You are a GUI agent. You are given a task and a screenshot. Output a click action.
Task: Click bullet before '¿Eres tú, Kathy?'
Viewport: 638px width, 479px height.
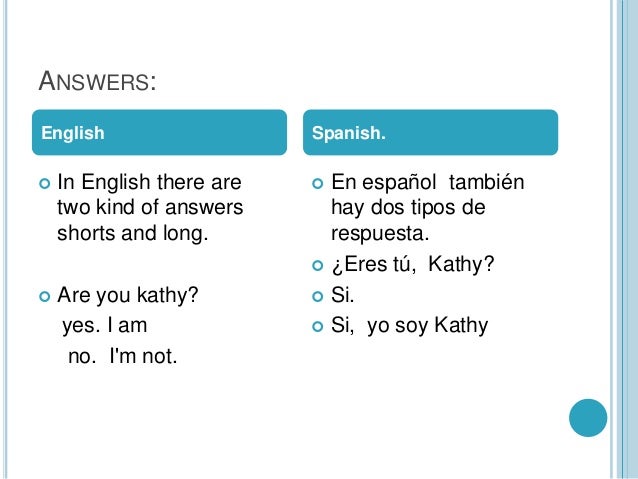(317, 266)
